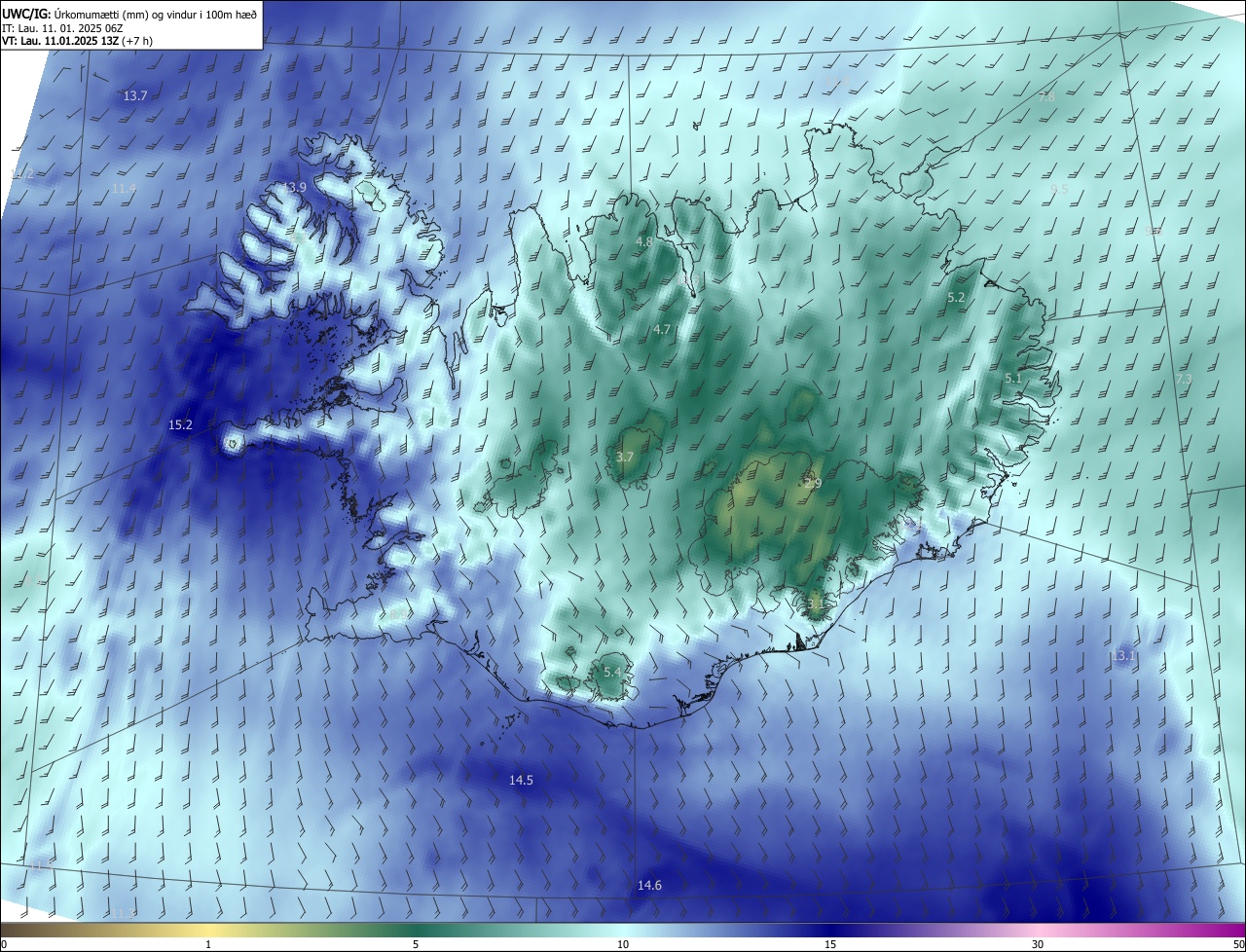1246x952 pixels.
Task: Click the 3.7 value on the glacier
Action: (625, 457)
